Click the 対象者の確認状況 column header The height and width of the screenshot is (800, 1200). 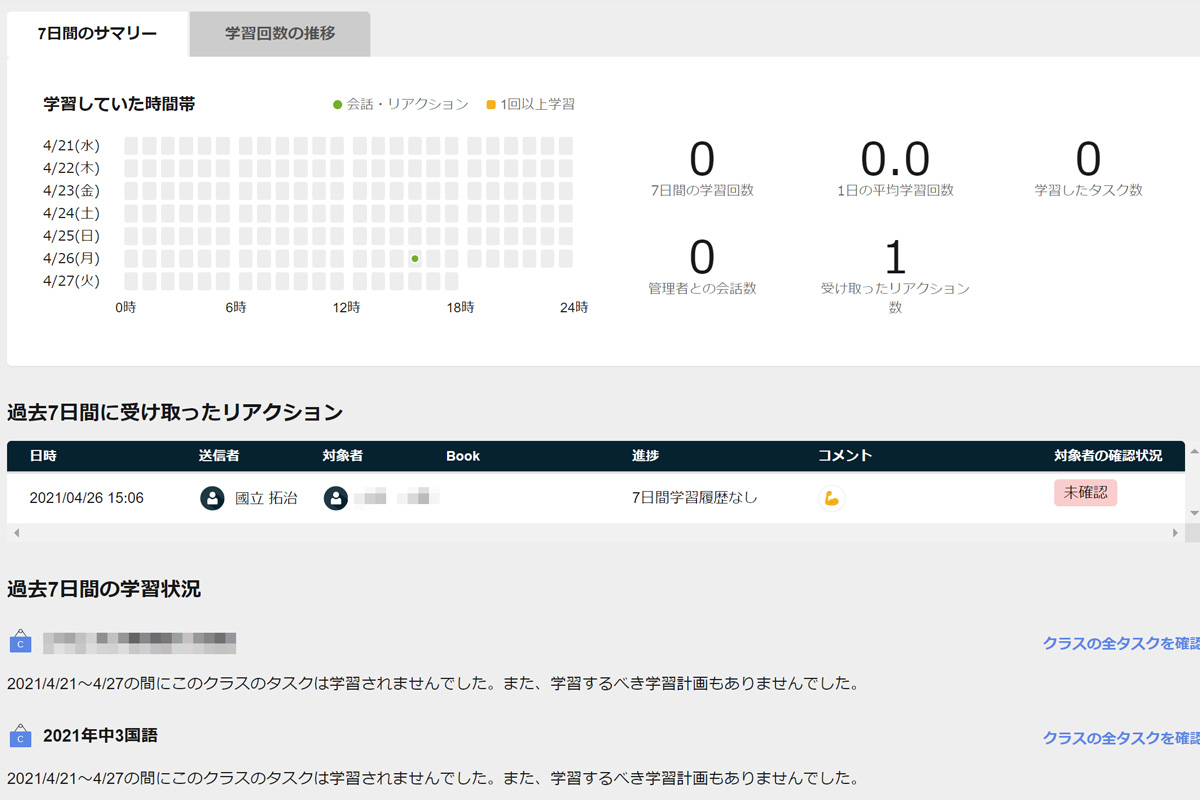[1108, 456]
